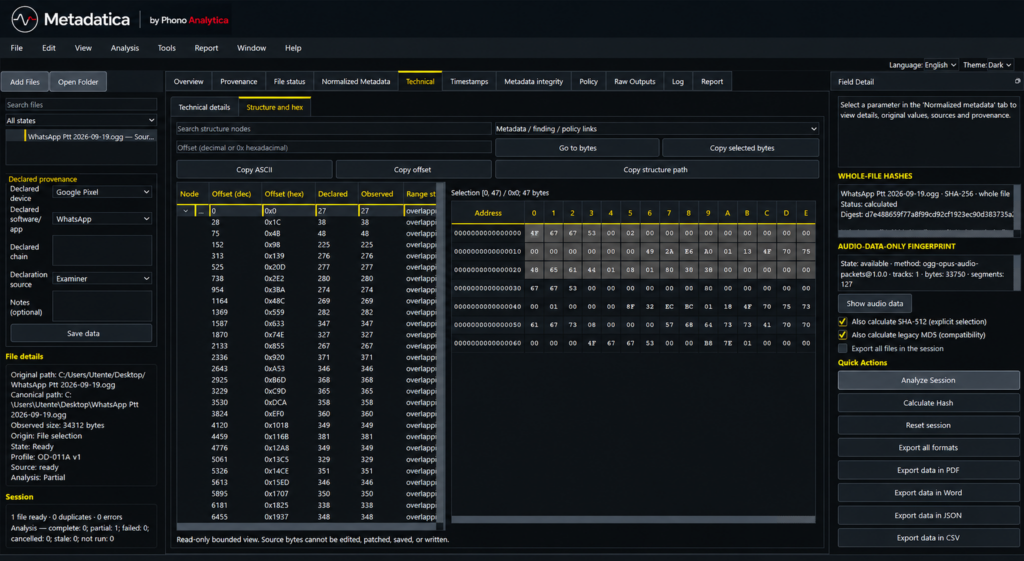Switch to the Policy tab
The height and width of the screenshot is (561, 1024).
click(x=588, y=82)
